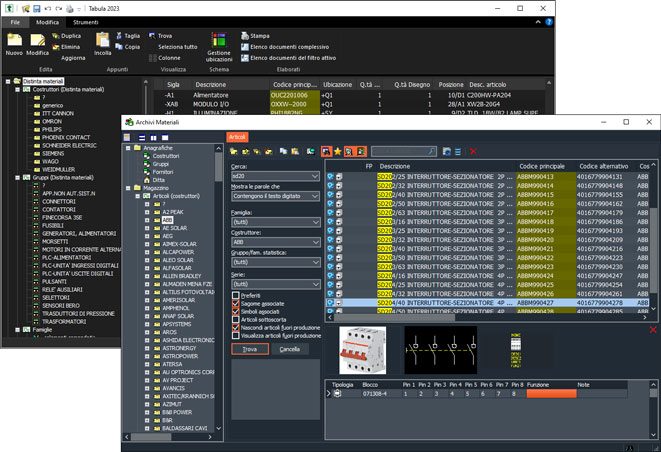Click the first folder icon in Articoli toolbar
This screenshot has width=661, height=452.
234,151
